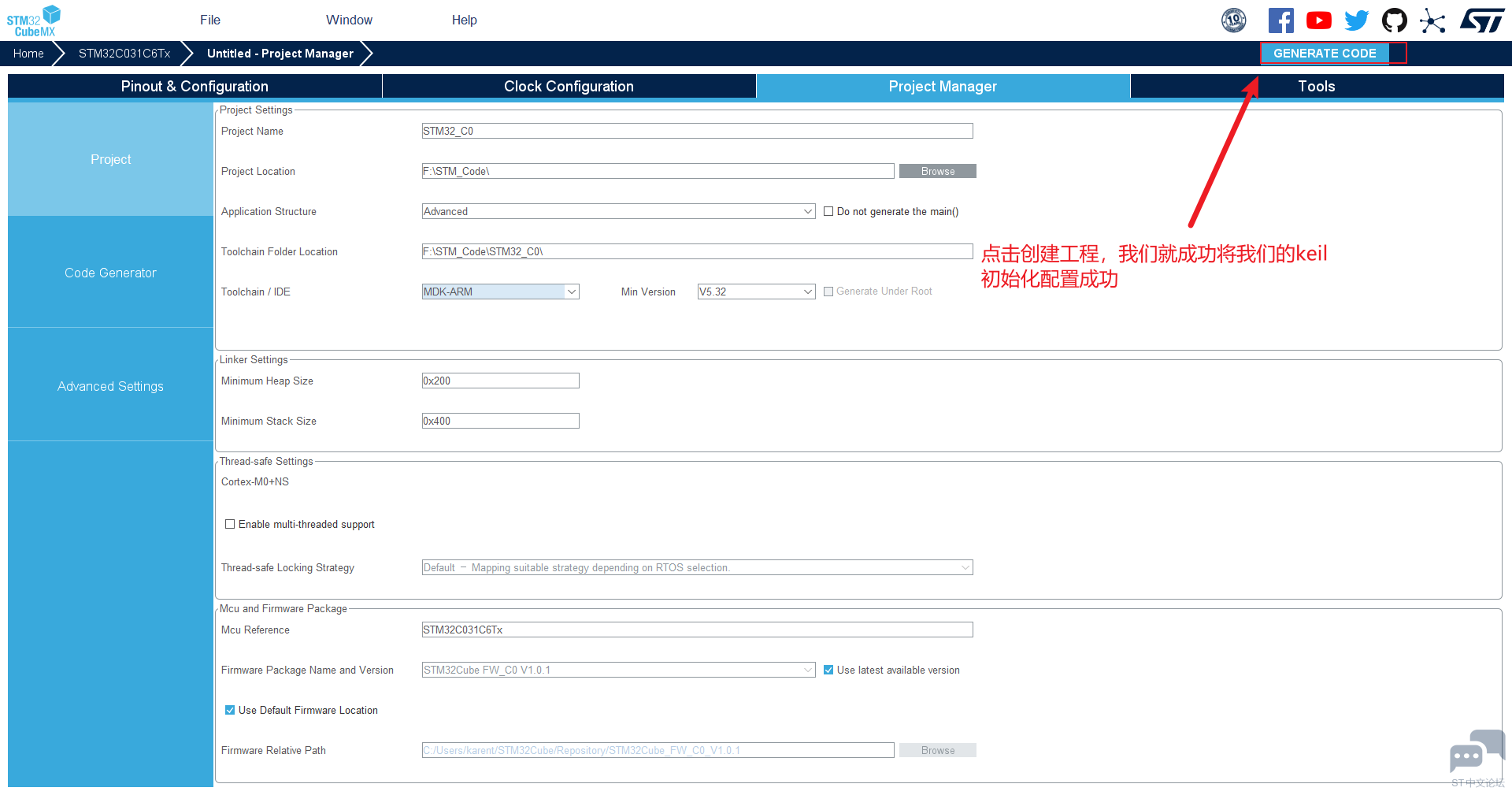Open the Facebook icon link
1512x795 pixels.
point(1280,20)
